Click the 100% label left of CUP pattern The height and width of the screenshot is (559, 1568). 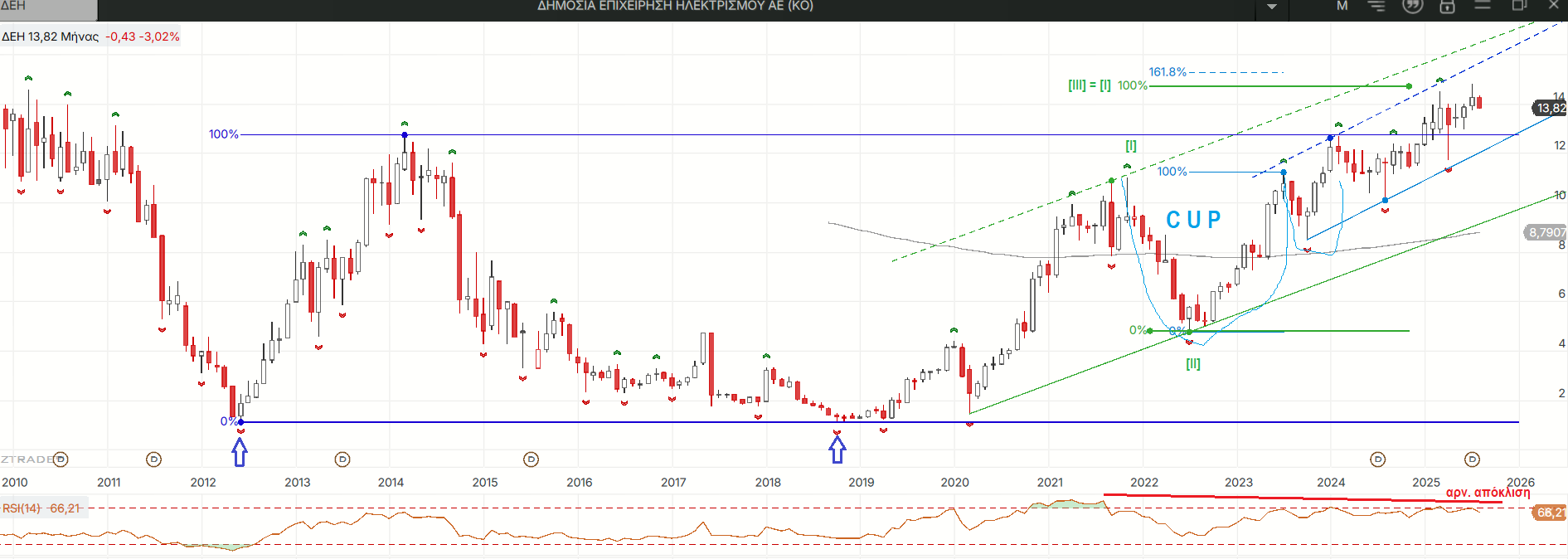[x=1172, y=172]
